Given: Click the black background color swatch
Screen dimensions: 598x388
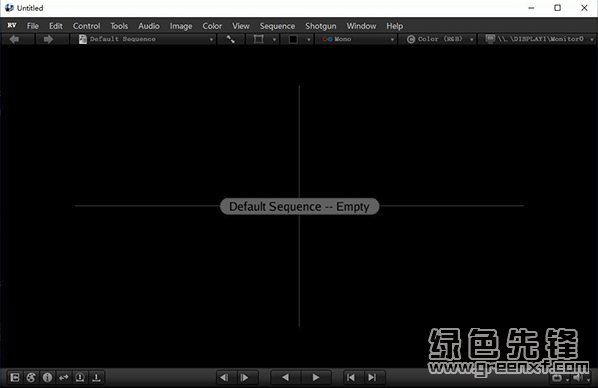Looking at the screenshot, I should (293, 39).
